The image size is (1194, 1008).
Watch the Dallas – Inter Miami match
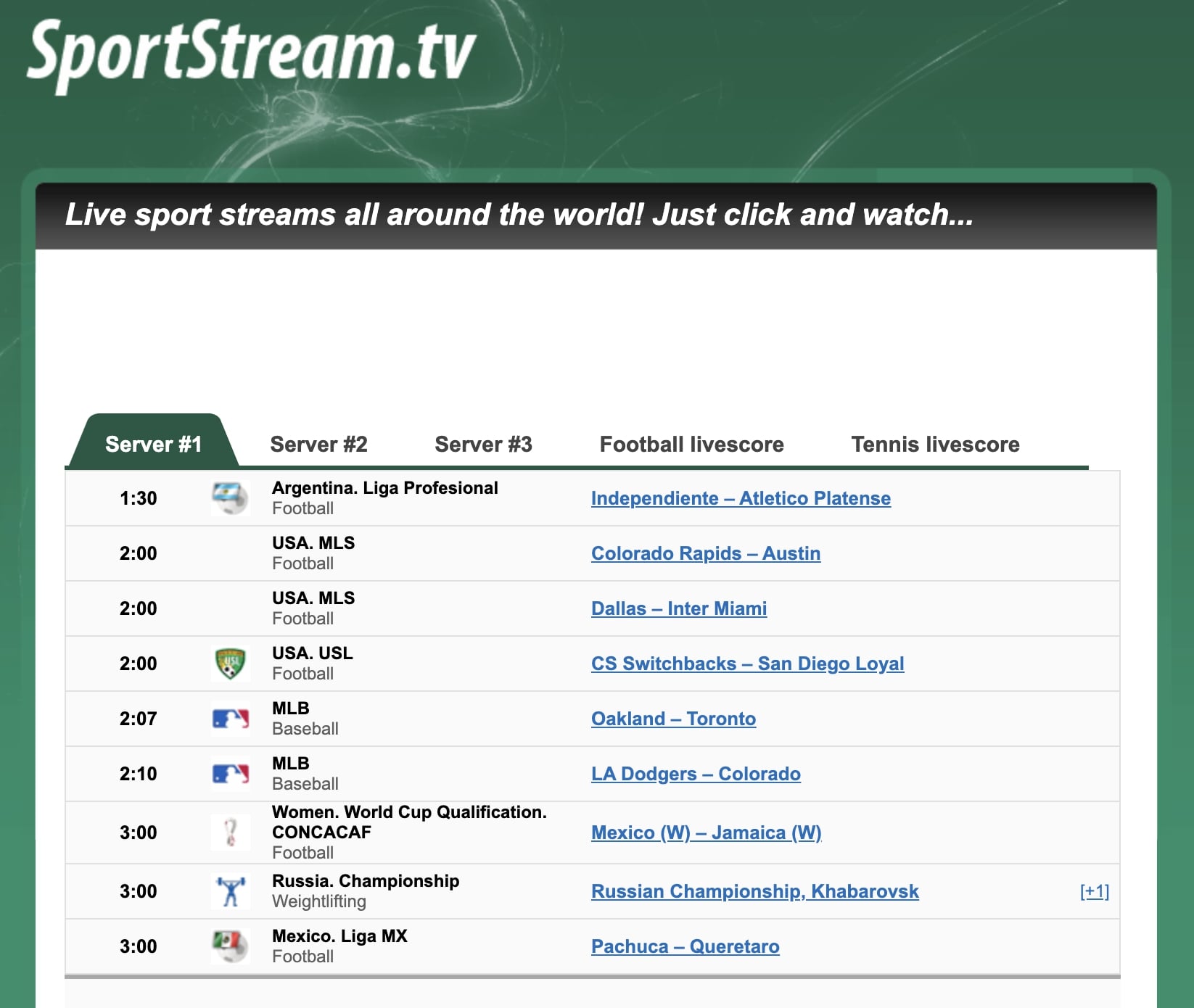point(679,608)
